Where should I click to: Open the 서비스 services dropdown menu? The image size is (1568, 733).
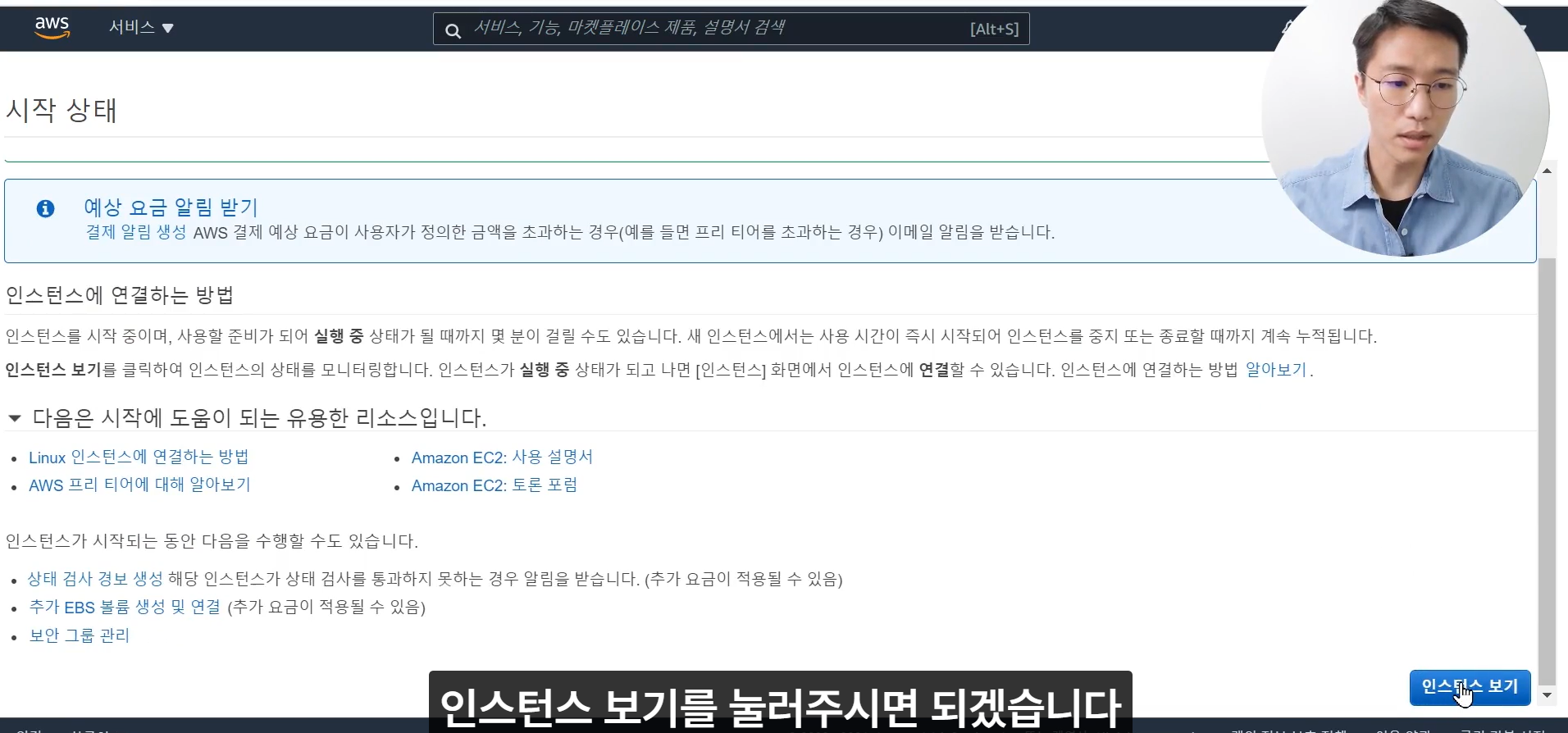(141, 27)
